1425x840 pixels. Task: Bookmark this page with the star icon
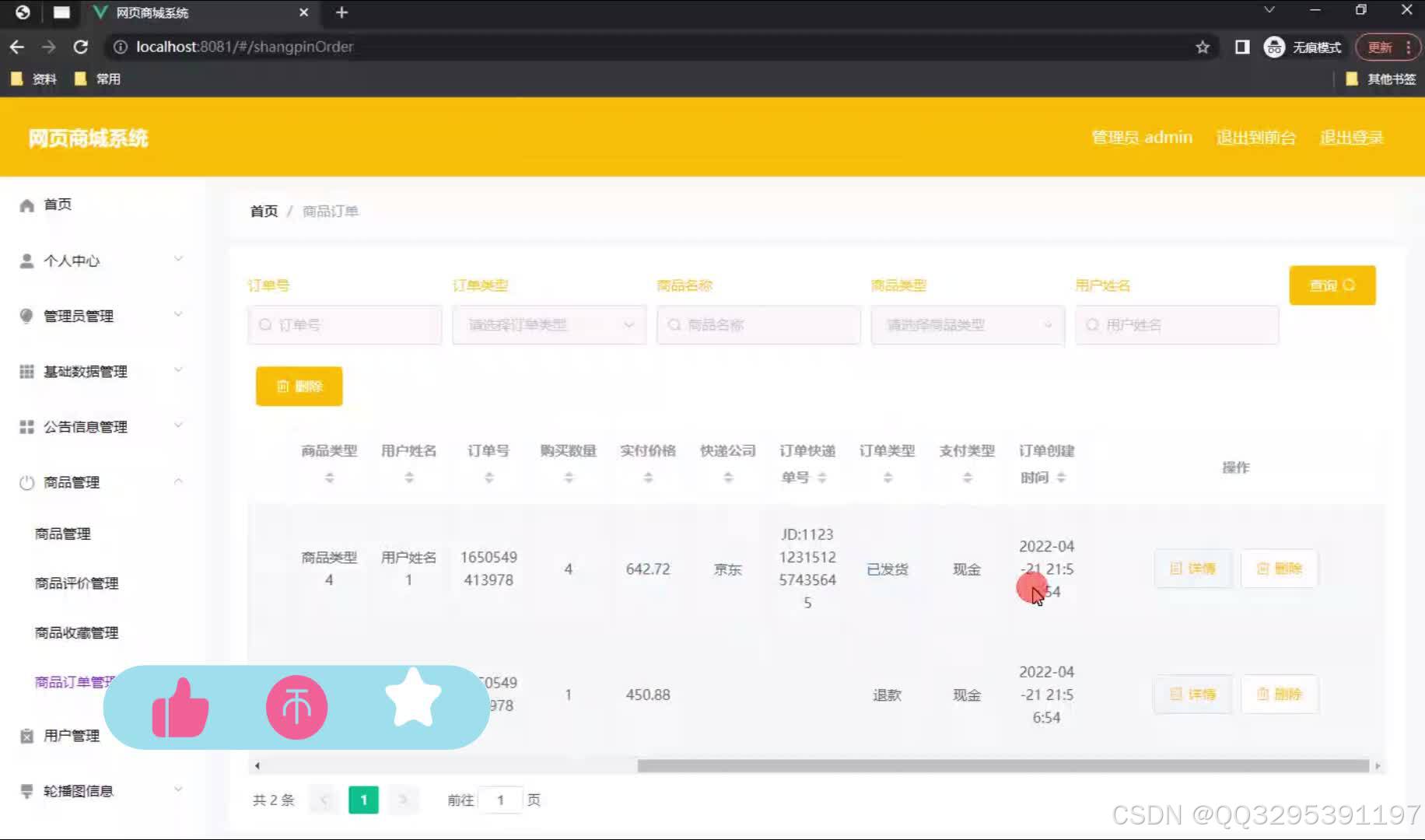point(1203,47)
